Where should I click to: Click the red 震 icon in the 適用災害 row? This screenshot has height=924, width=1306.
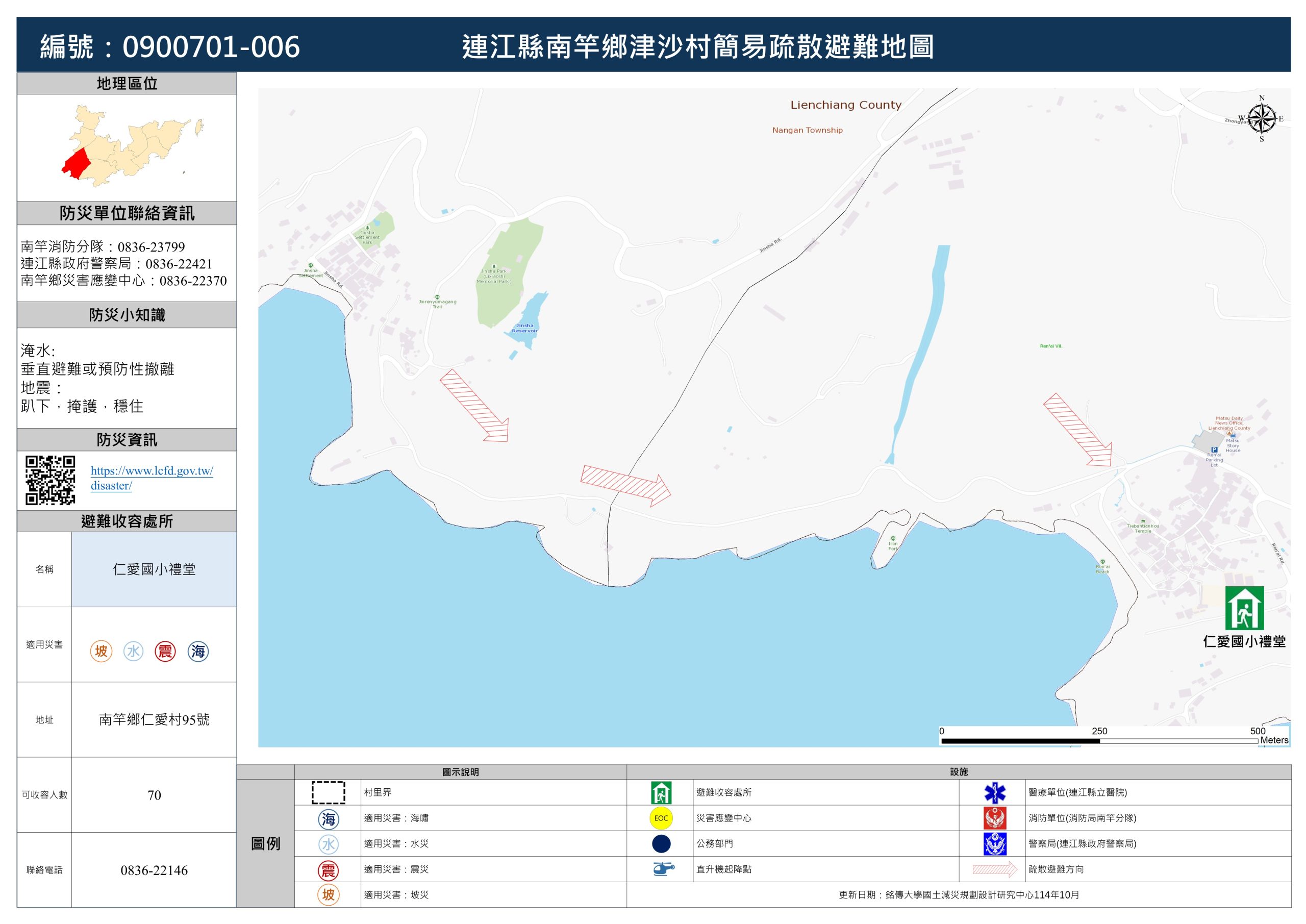pos(165,651)
